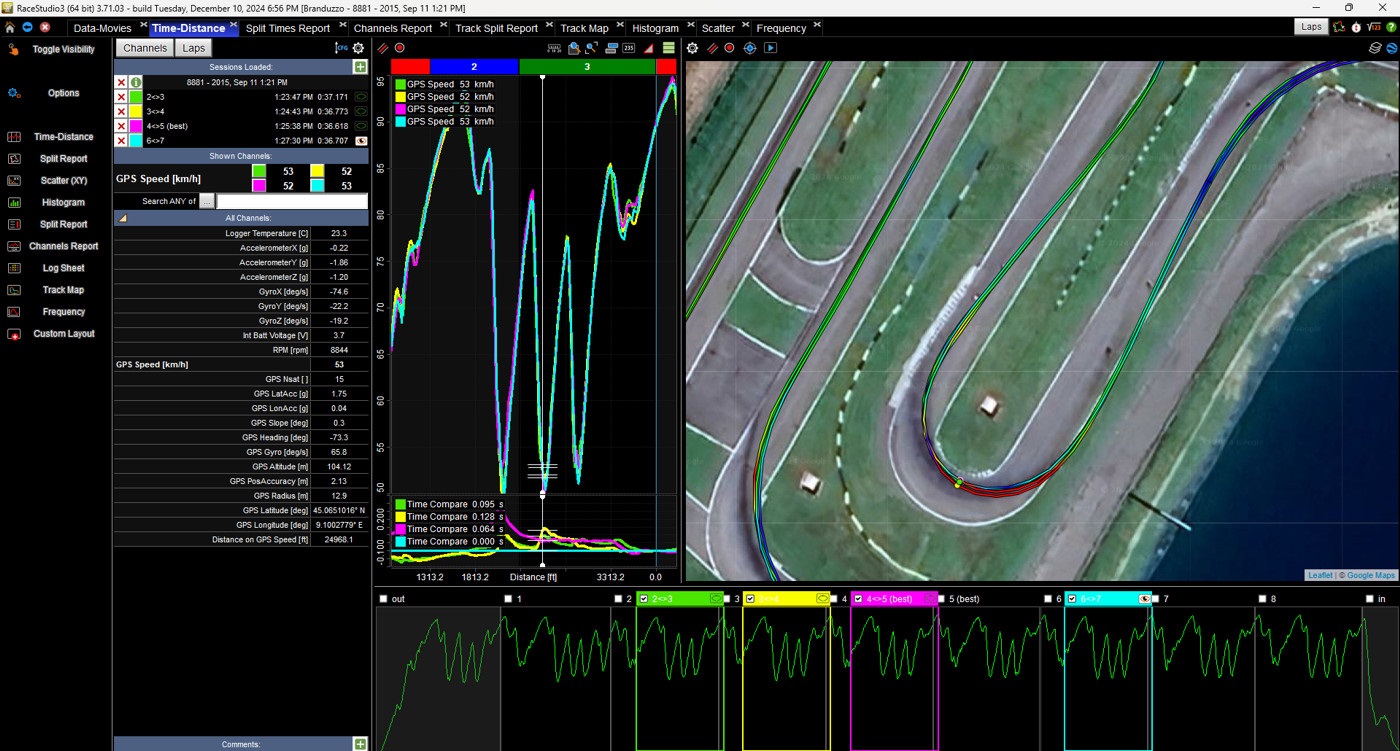Viewport: 1400px width, 751px height.
Task: Open the Search ANY of options button
Action: pyautogui.click(x=207, y=201)
